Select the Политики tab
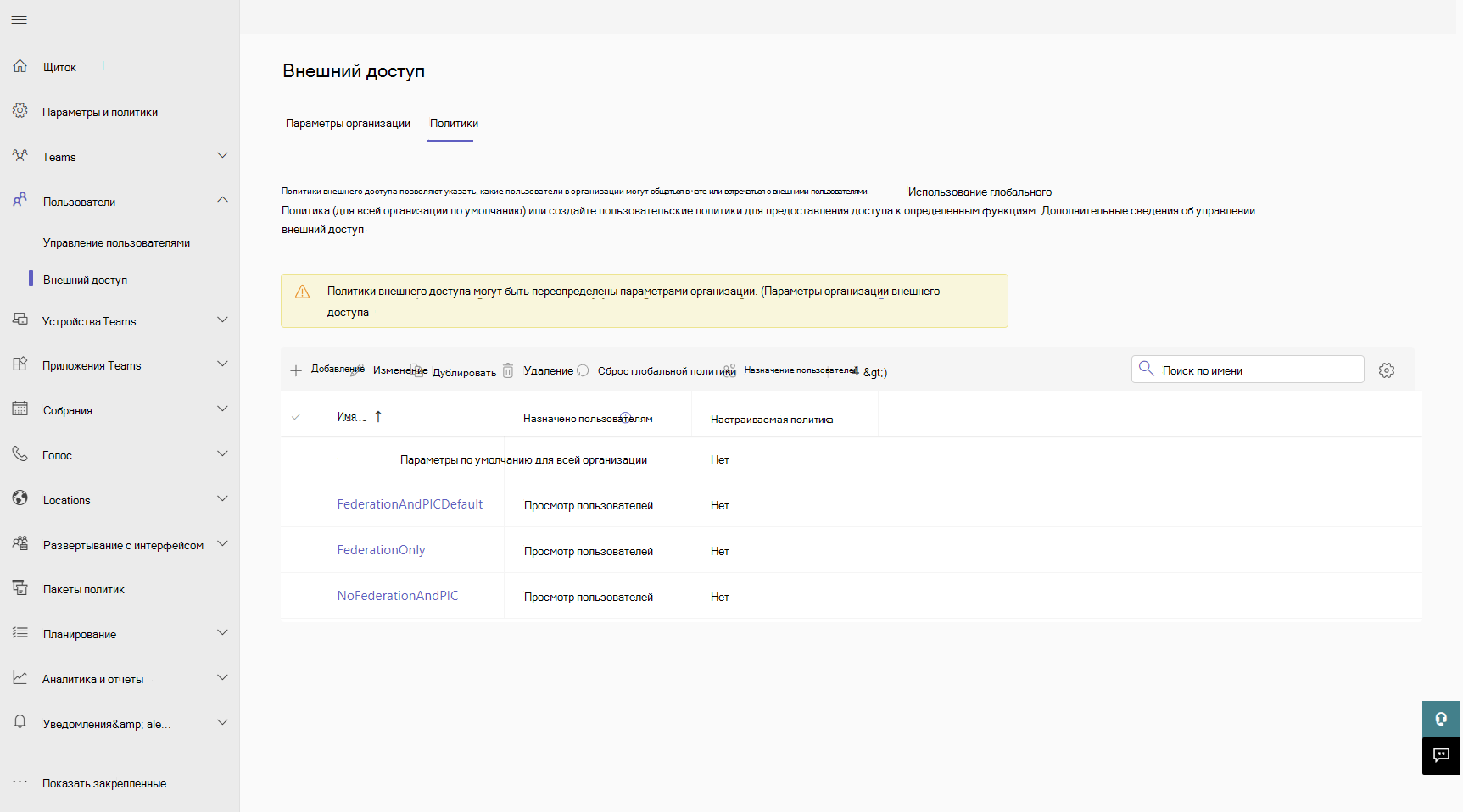1463x812 pixels. 454,124
